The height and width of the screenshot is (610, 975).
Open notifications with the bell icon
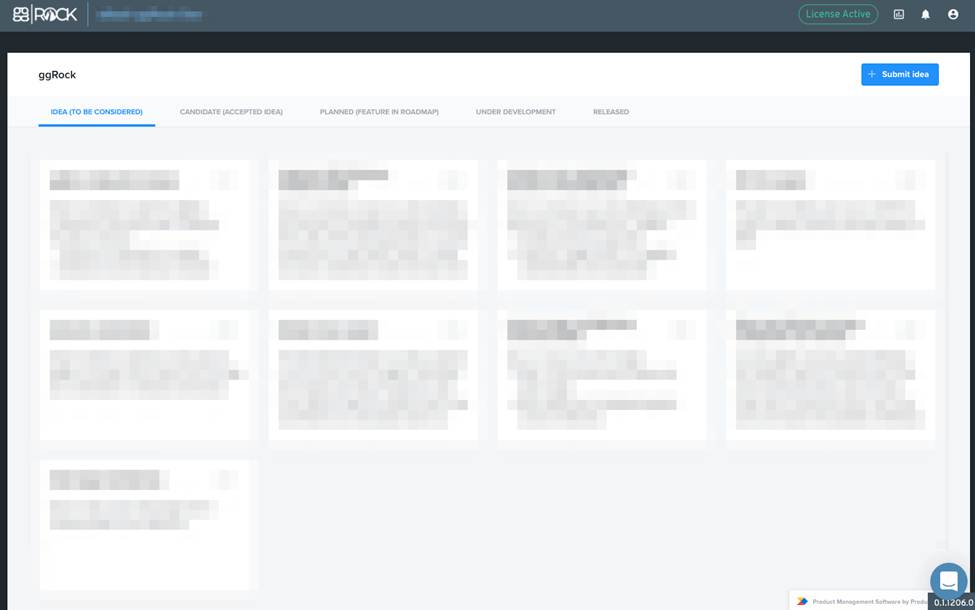[x=926, y=15]
